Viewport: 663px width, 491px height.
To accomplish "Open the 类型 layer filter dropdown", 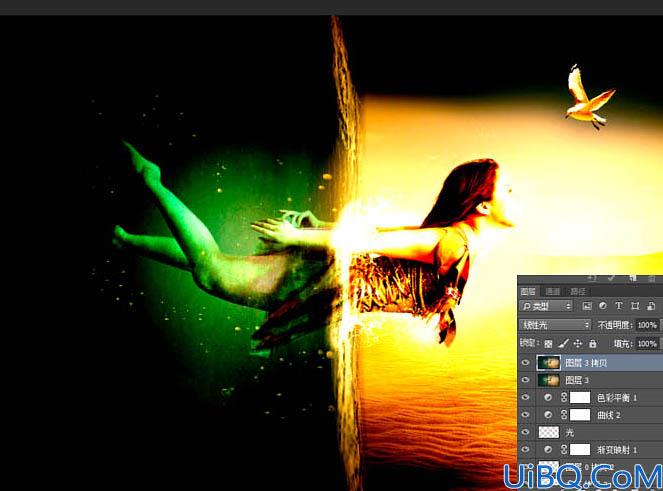I will click(x=546, y=306).
